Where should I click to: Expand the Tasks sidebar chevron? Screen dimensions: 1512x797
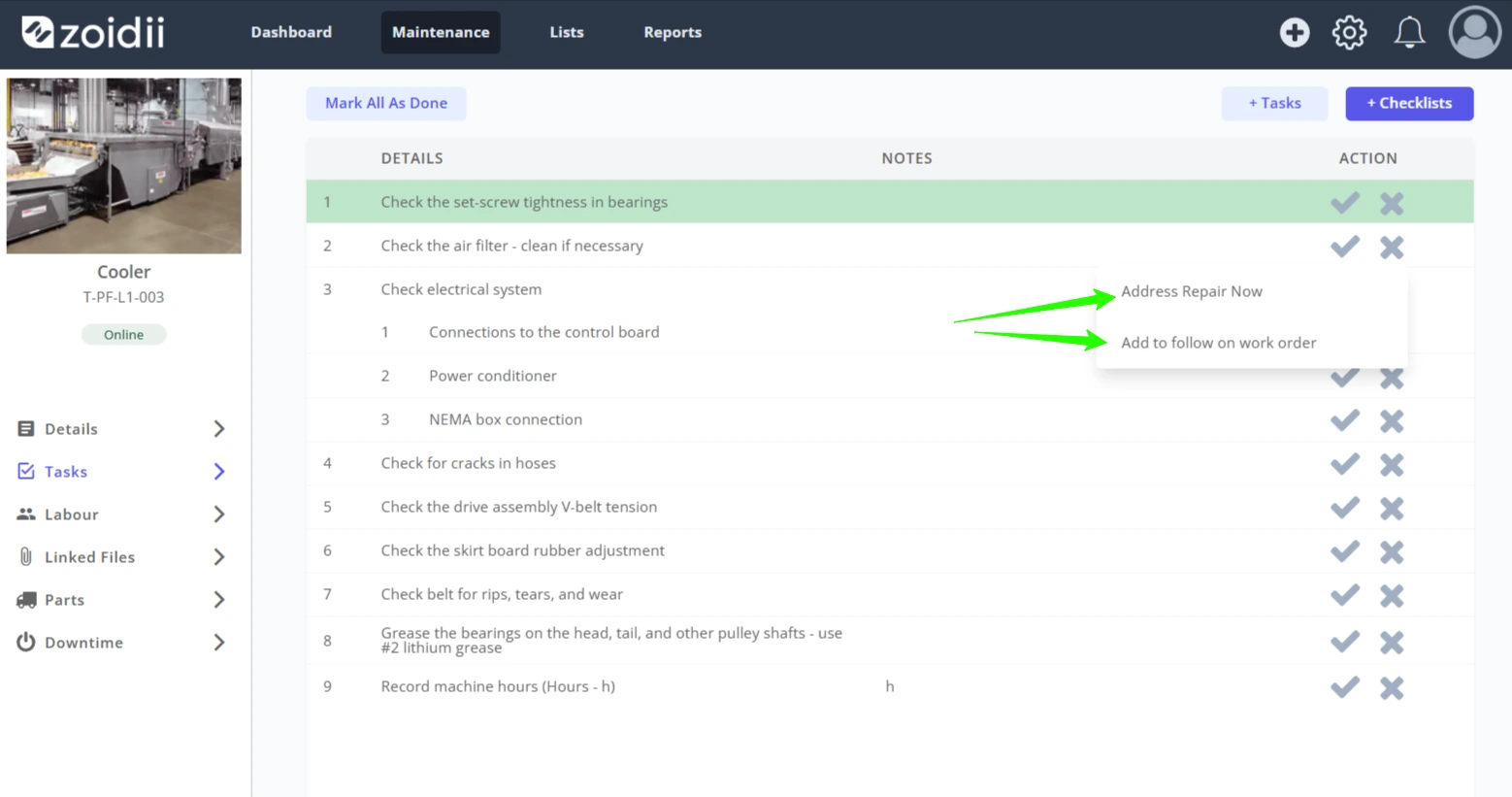point(219,472)
